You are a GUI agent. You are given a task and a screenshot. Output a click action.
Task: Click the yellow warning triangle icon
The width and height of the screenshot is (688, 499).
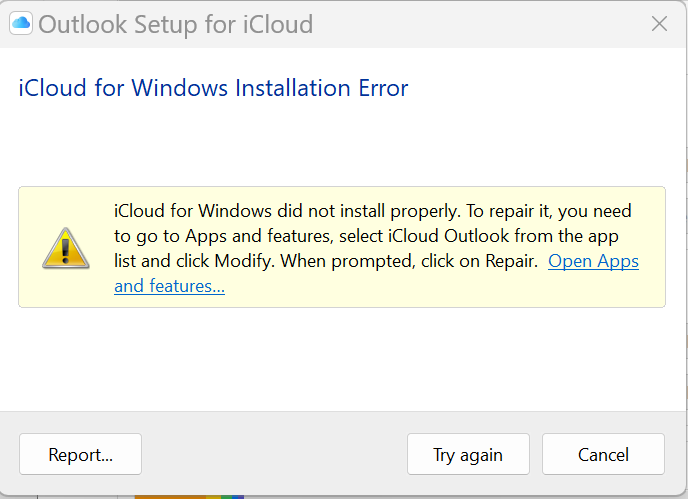(x=66, y=247)
